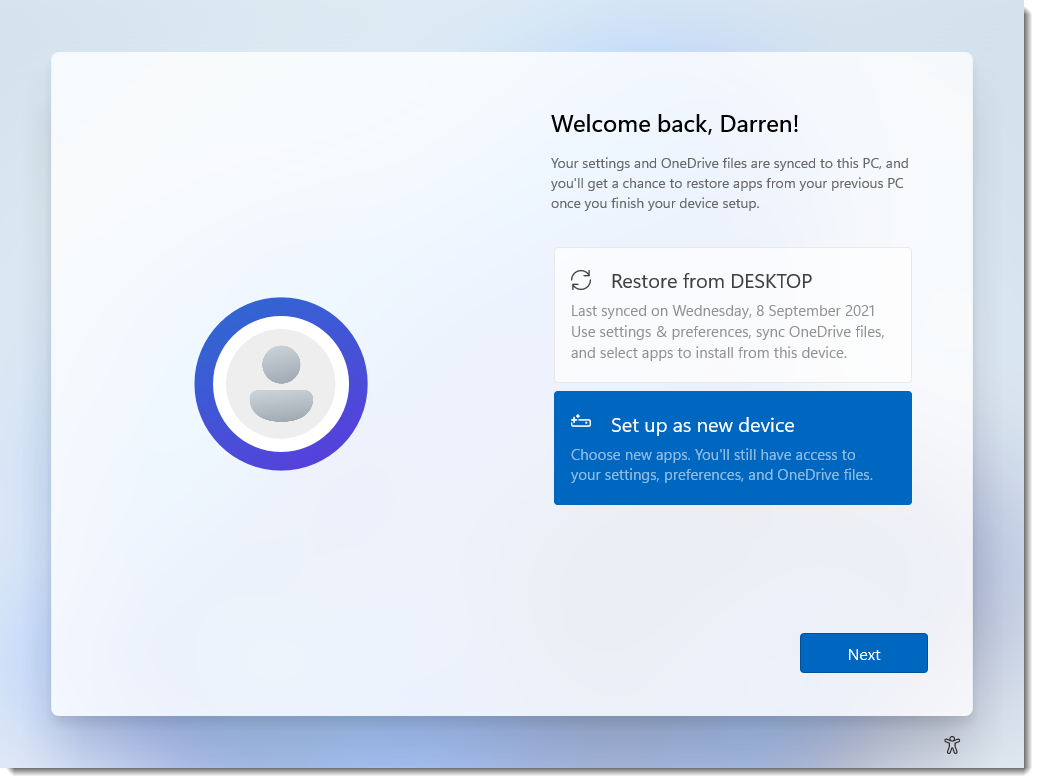Select the Restore from DESKTOP title text
Screen dimensions: 1039x783
point(711,281)
